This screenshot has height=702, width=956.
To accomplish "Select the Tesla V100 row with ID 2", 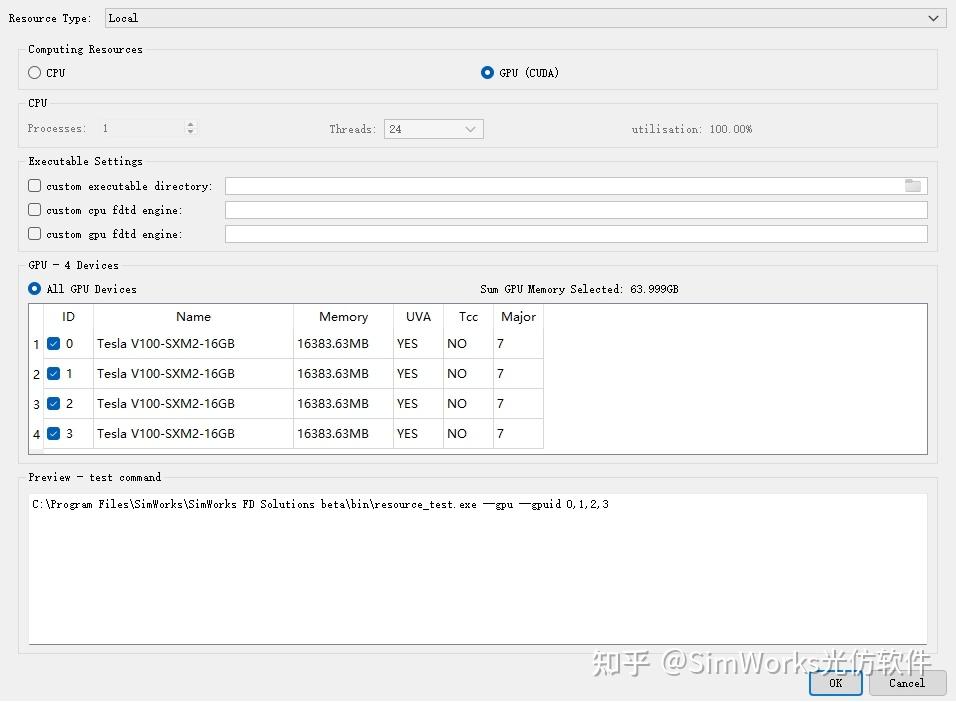I will pos(193,403).
